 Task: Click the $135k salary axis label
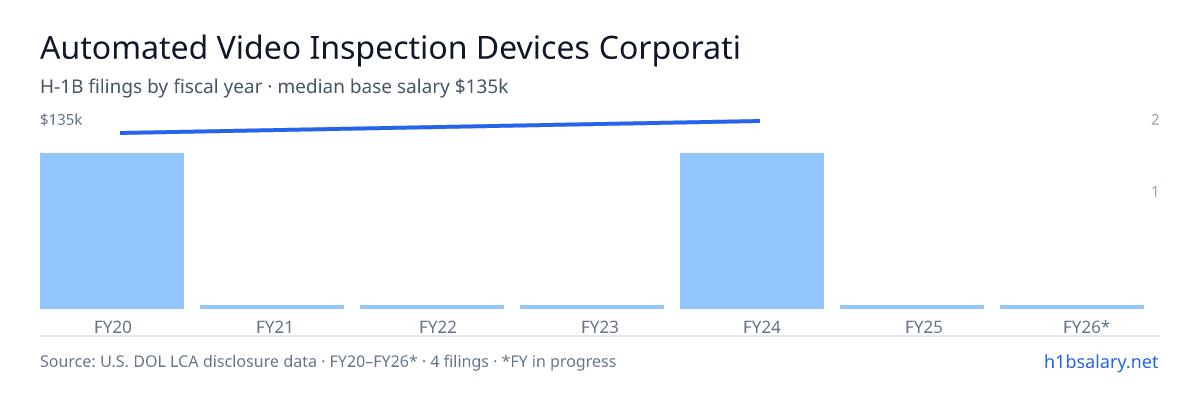tap(61, 120)
